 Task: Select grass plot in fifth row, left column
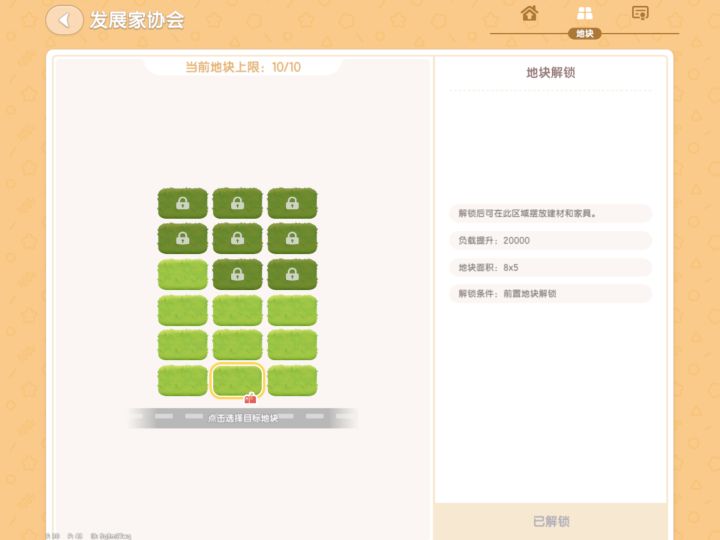pos(183,344)
